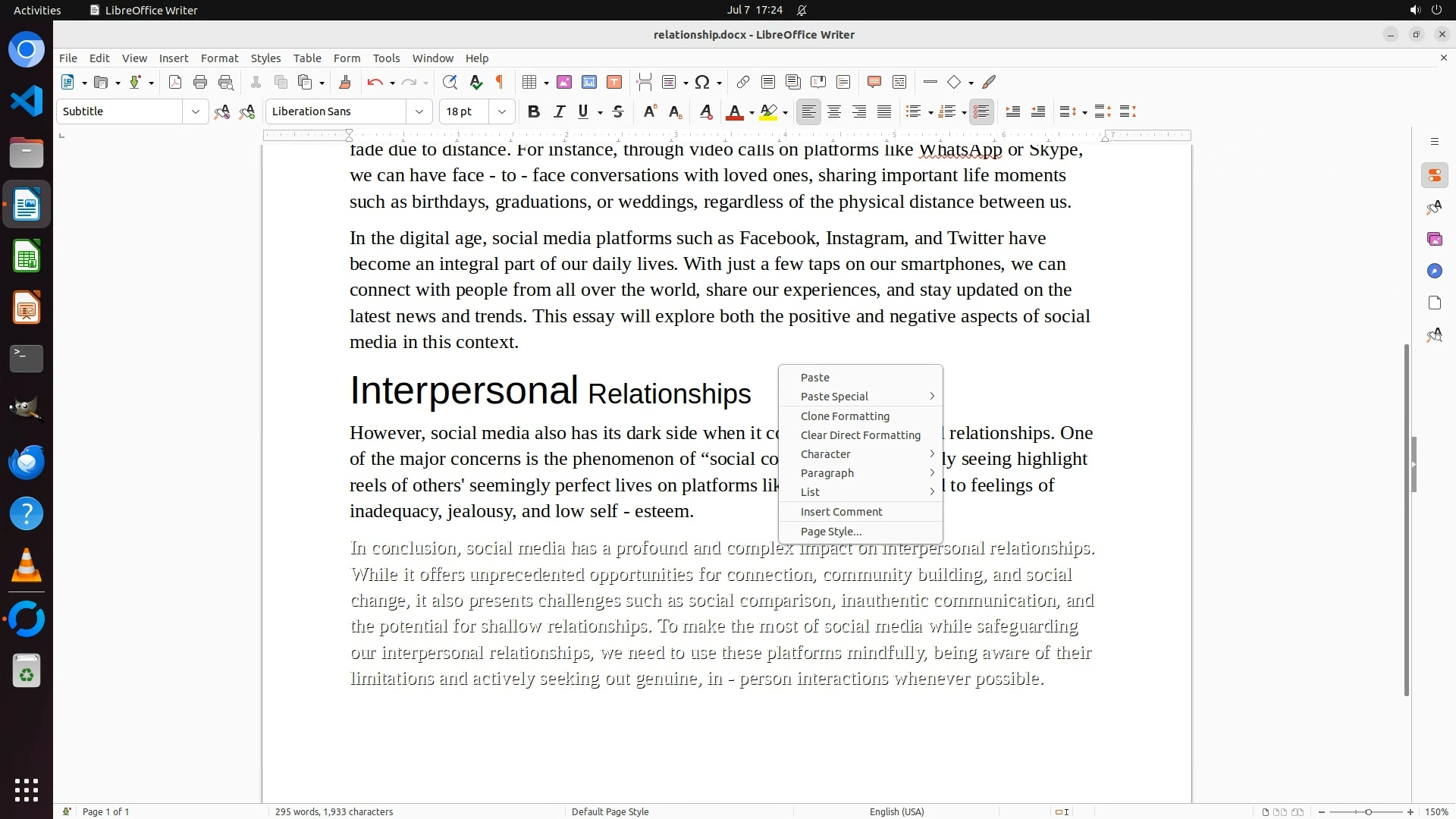Click the Find & Replace icon

click(450, 82)
